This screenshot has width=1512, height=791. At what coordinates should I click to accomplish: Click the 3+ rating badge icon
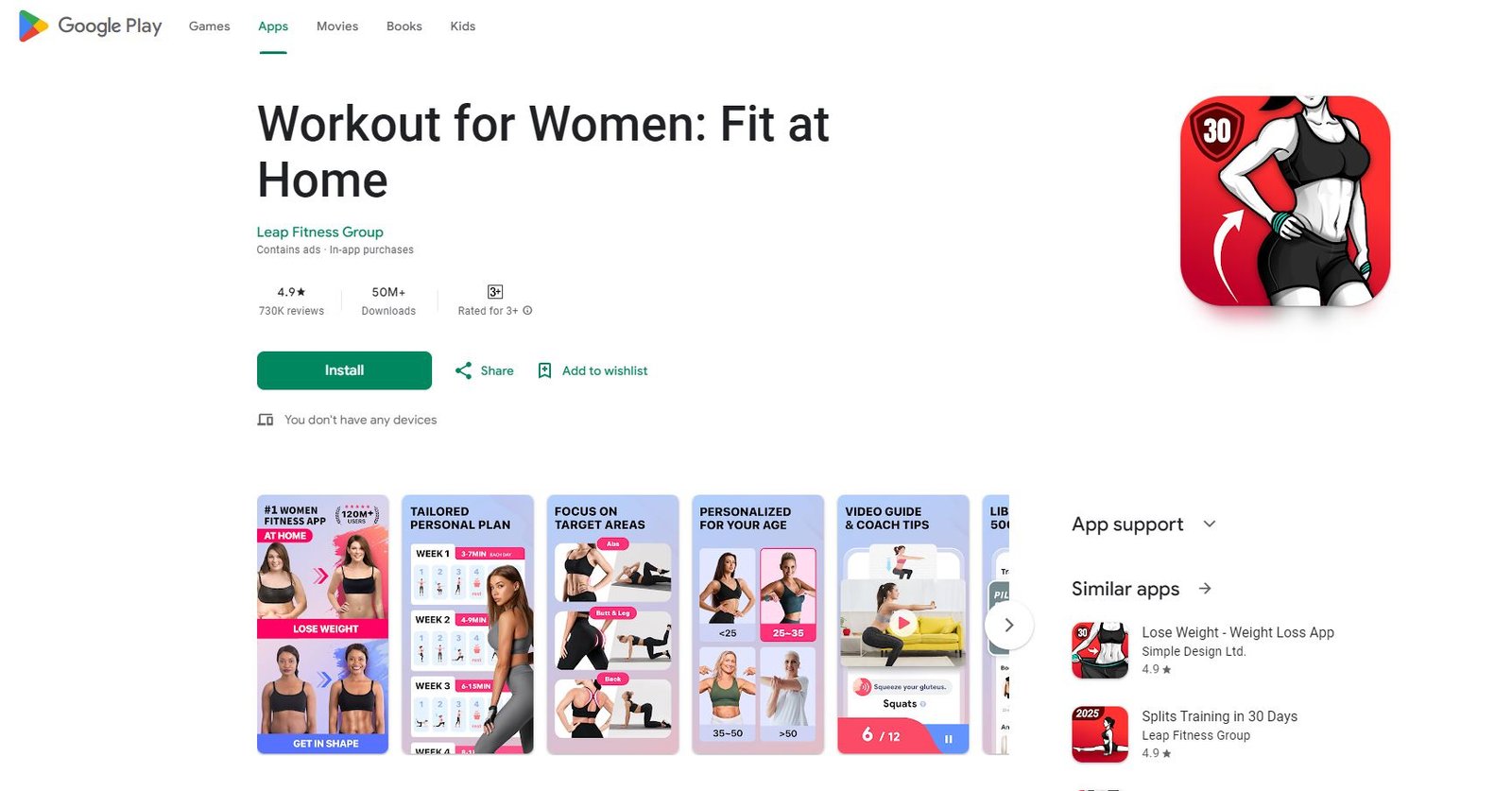(495, 292)
